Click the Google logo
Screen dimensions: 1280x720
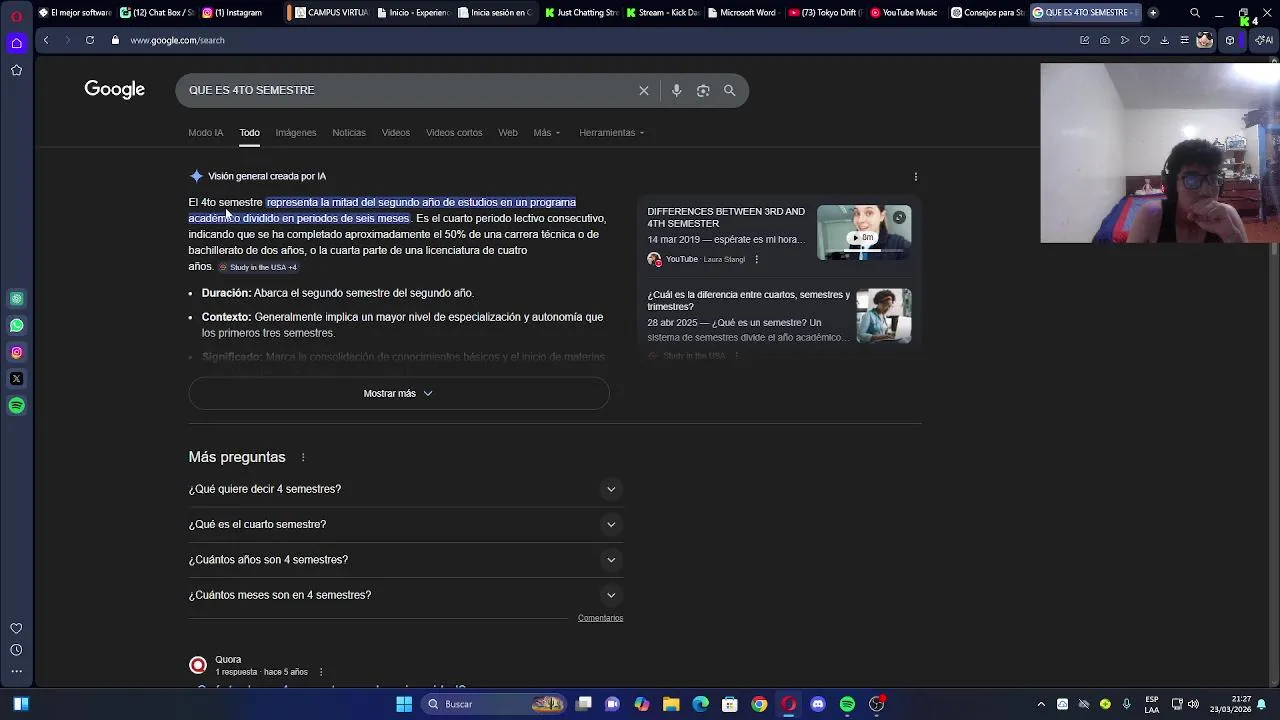click(114, 89)
